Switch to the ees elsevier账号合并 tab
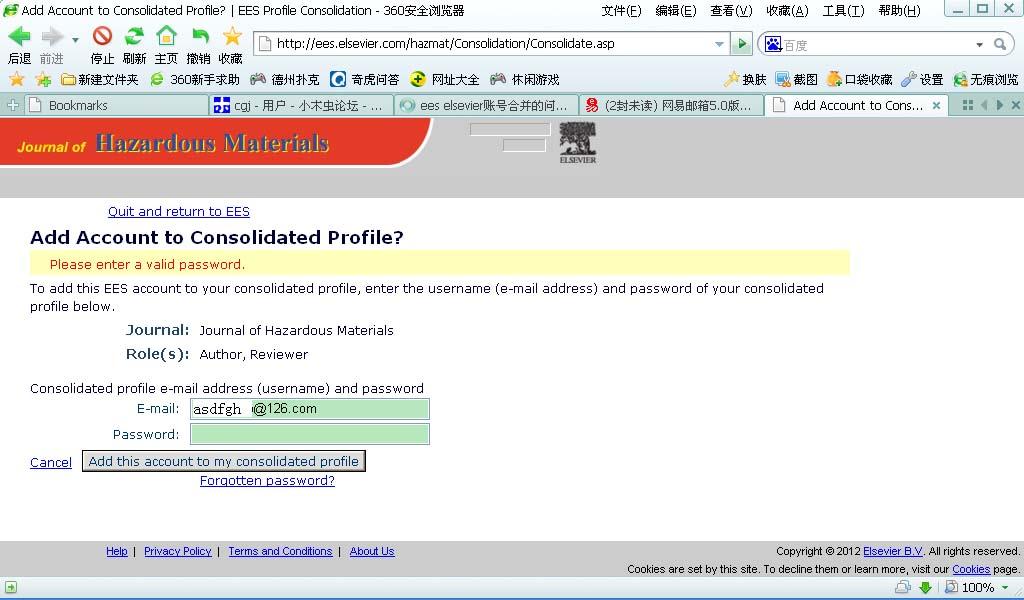This screenshot has width=1024, height=600. coord(487,106)
